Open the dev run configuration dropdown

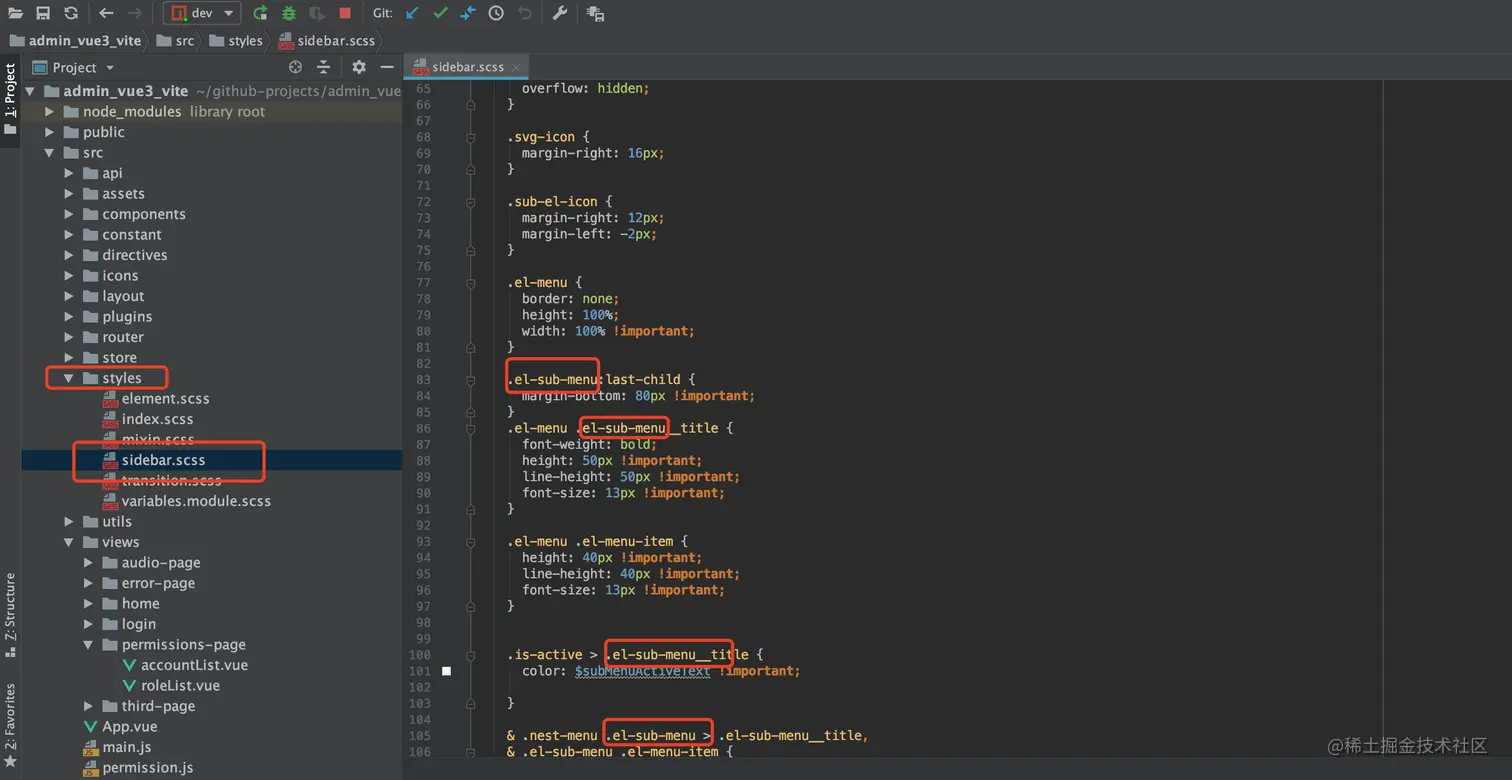tap(201, 13)
